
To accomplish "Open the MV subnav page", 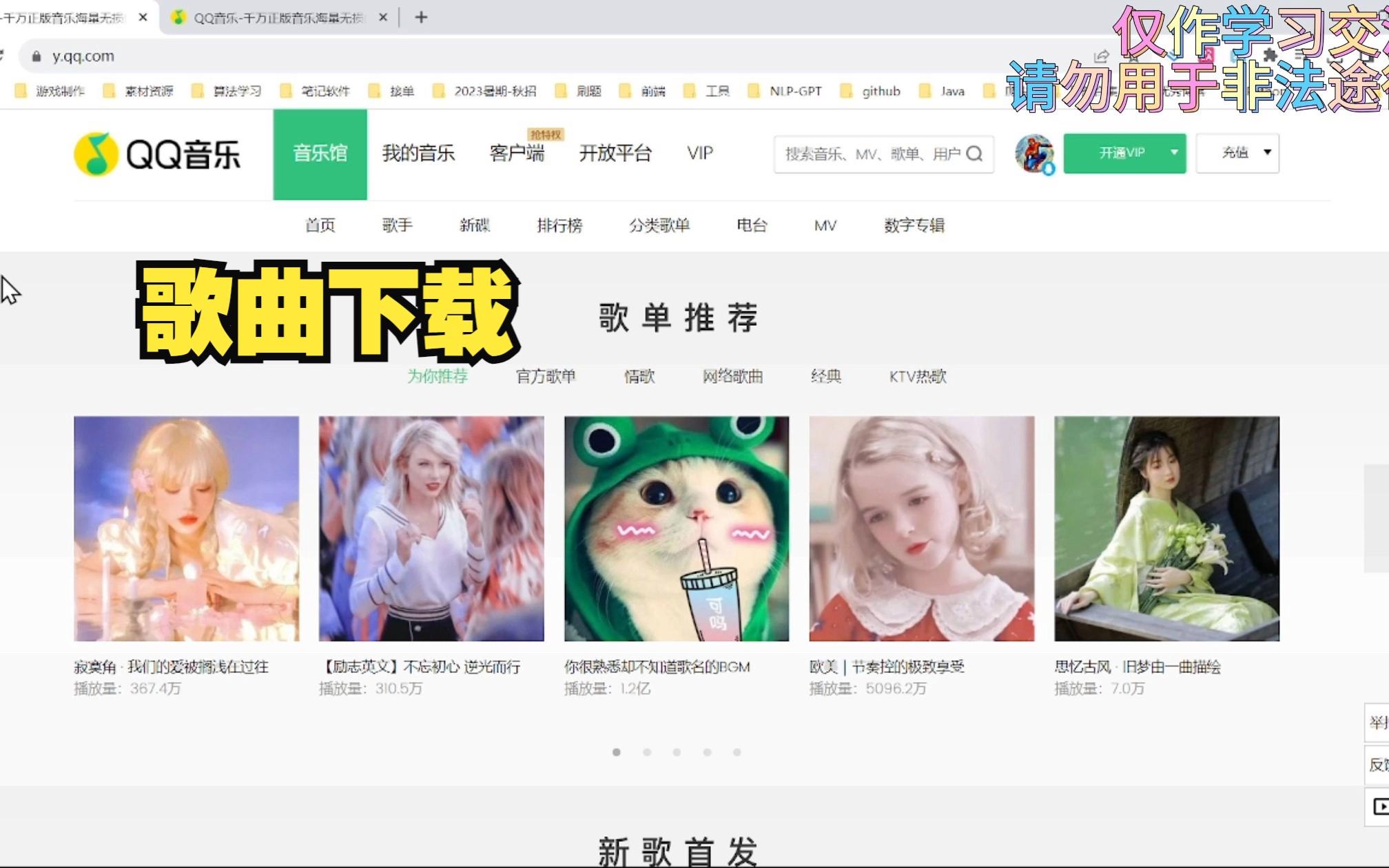I will pyautogui.click(x=825, y=225).
